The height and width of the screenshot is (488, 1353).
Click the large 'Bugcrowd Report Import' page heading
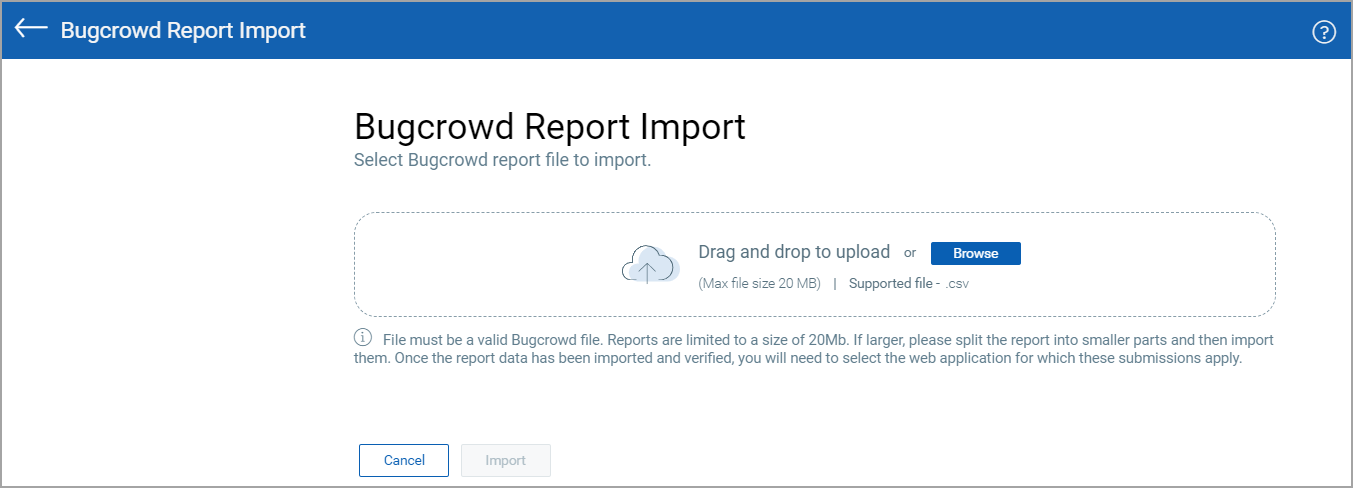click(550, 127)
